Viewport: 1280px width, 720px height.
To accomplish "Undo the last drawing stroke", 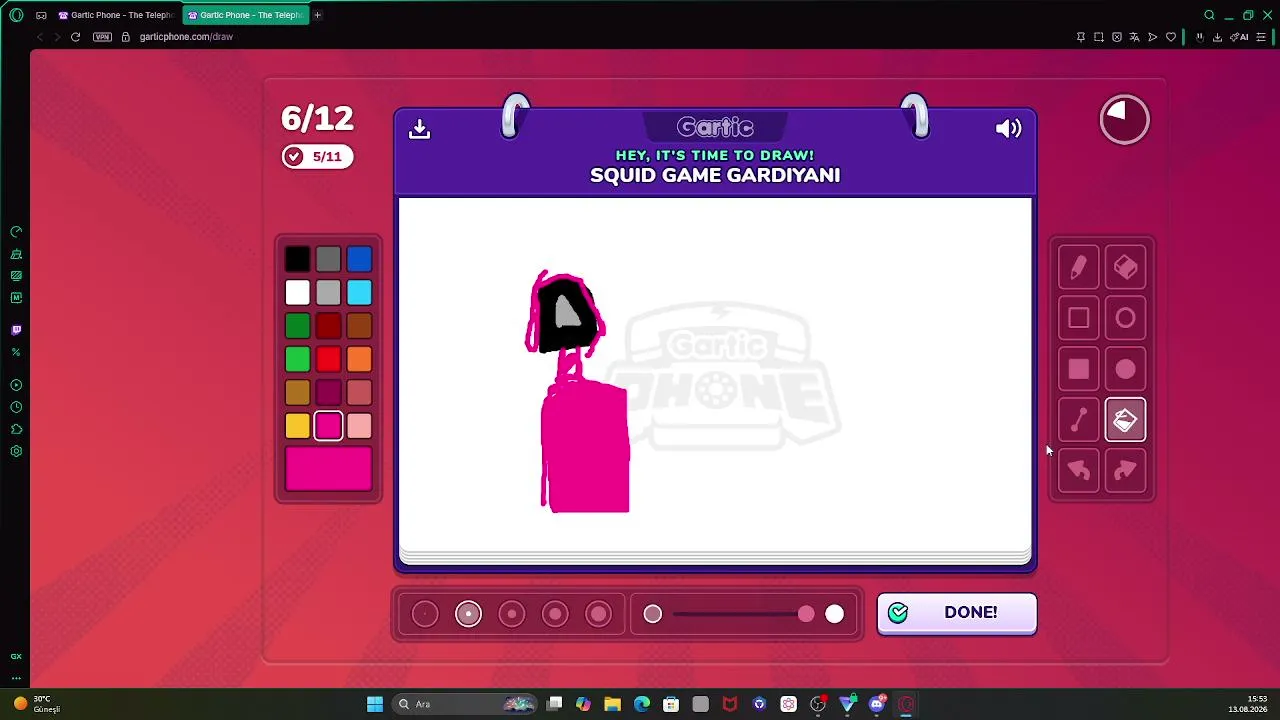I will [1078, 471].
